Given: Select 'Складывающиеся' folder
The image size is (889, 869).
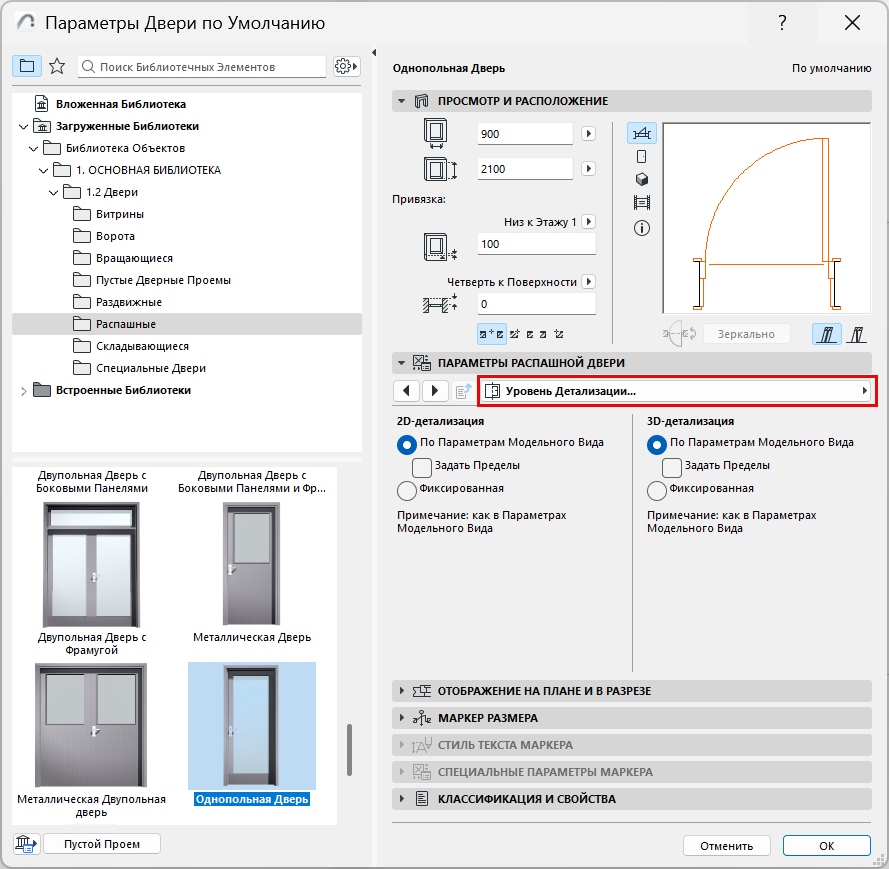Looking at the screenshot, I should click(x=142, y=346).
